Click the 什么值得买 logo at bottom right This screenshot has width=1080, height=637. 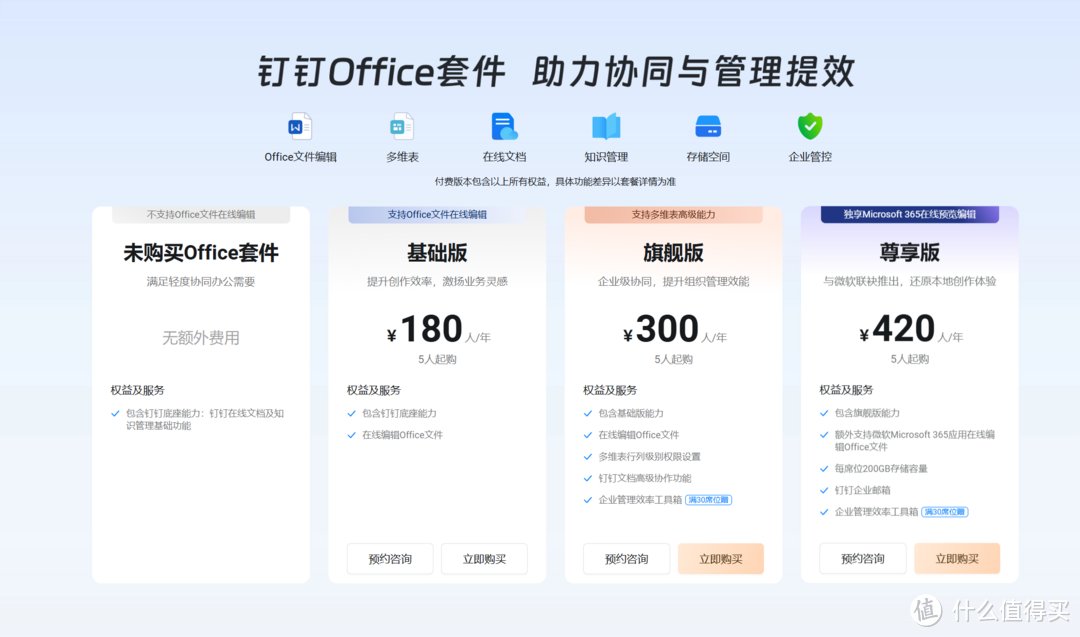click(990, 610)
